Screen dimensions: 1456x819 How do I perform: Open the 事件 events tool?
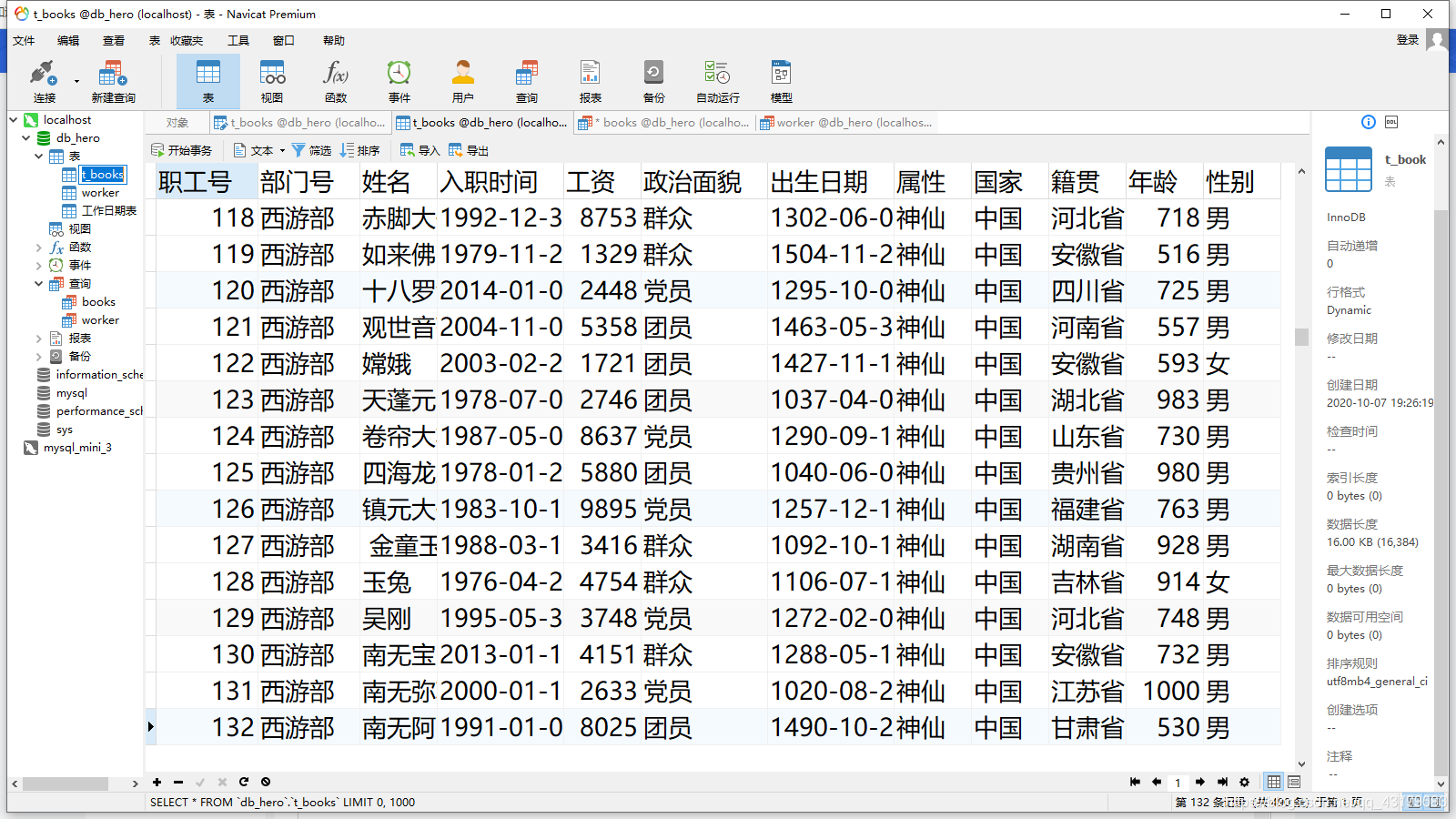[399, 81]
